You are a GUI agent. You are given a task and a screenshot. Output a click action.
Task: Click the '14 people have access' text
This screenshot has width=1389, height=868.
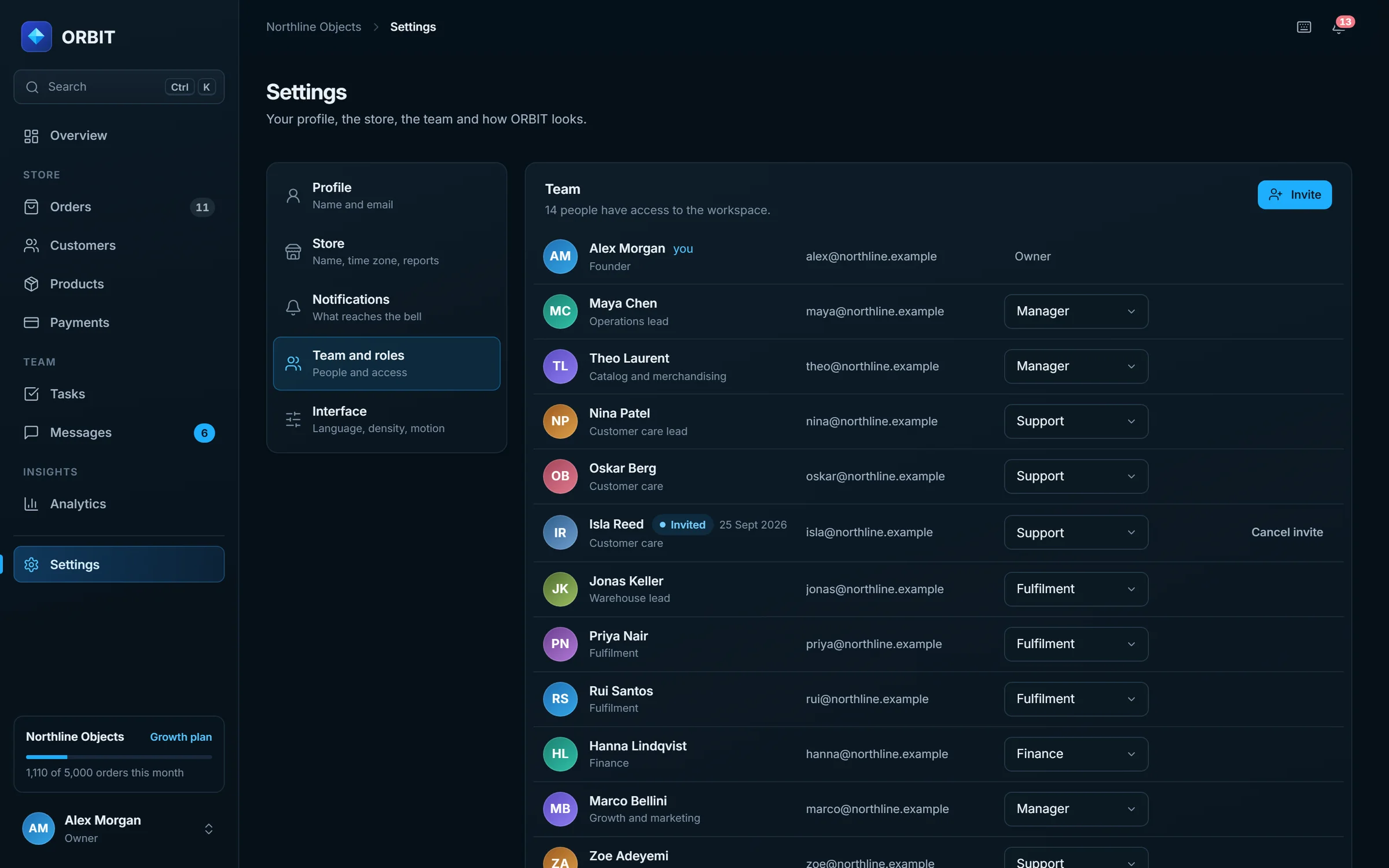point(657,210)
